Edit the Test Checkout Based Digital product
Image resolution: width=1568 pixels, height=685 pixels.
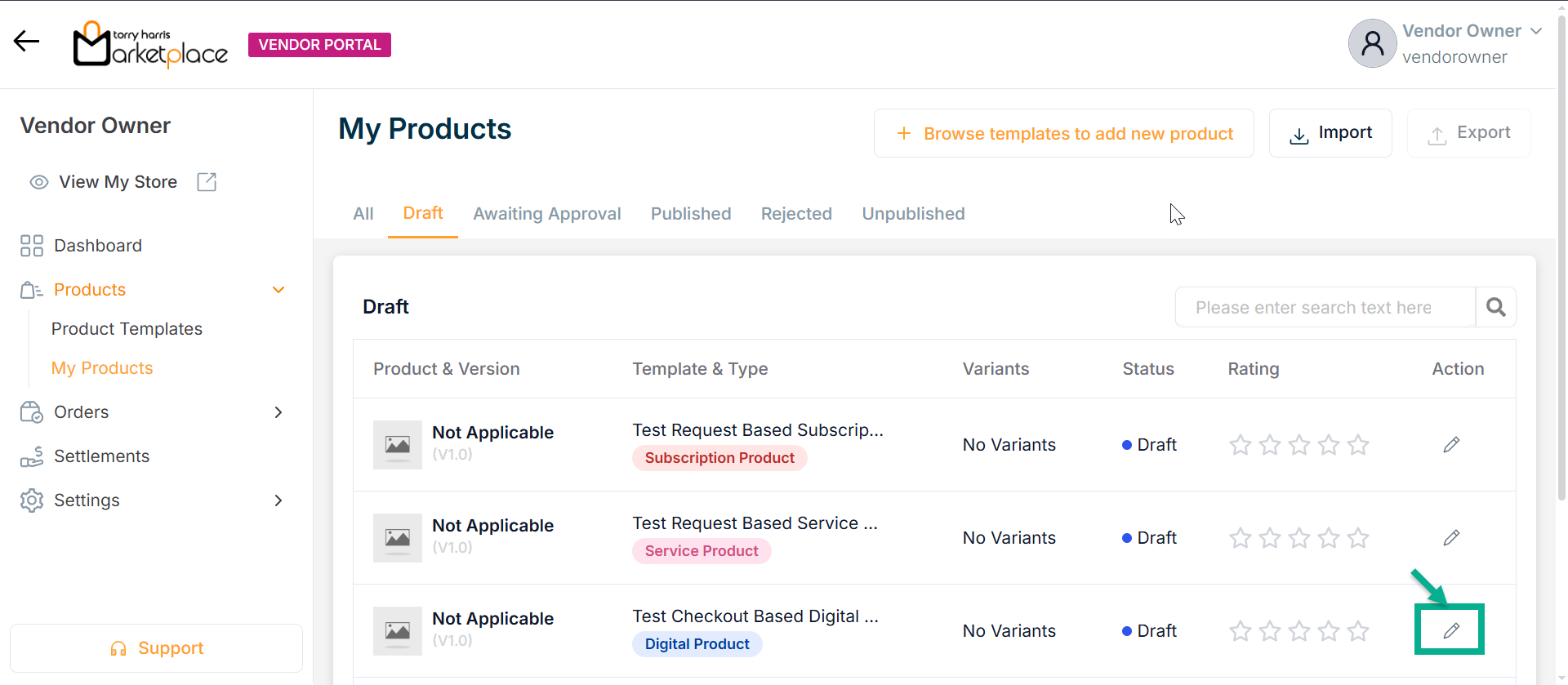[1450, 630]
